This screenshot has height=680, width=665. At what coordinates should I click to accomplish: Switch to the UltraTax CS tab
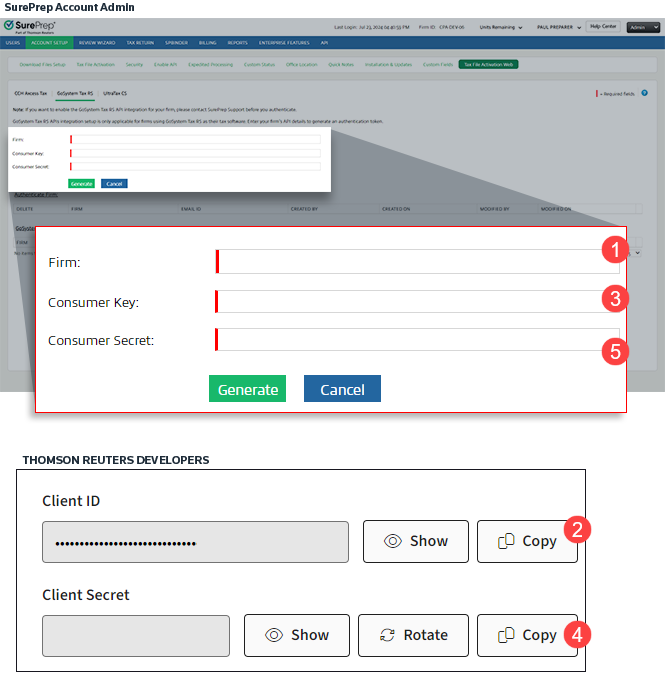point(115,93)
